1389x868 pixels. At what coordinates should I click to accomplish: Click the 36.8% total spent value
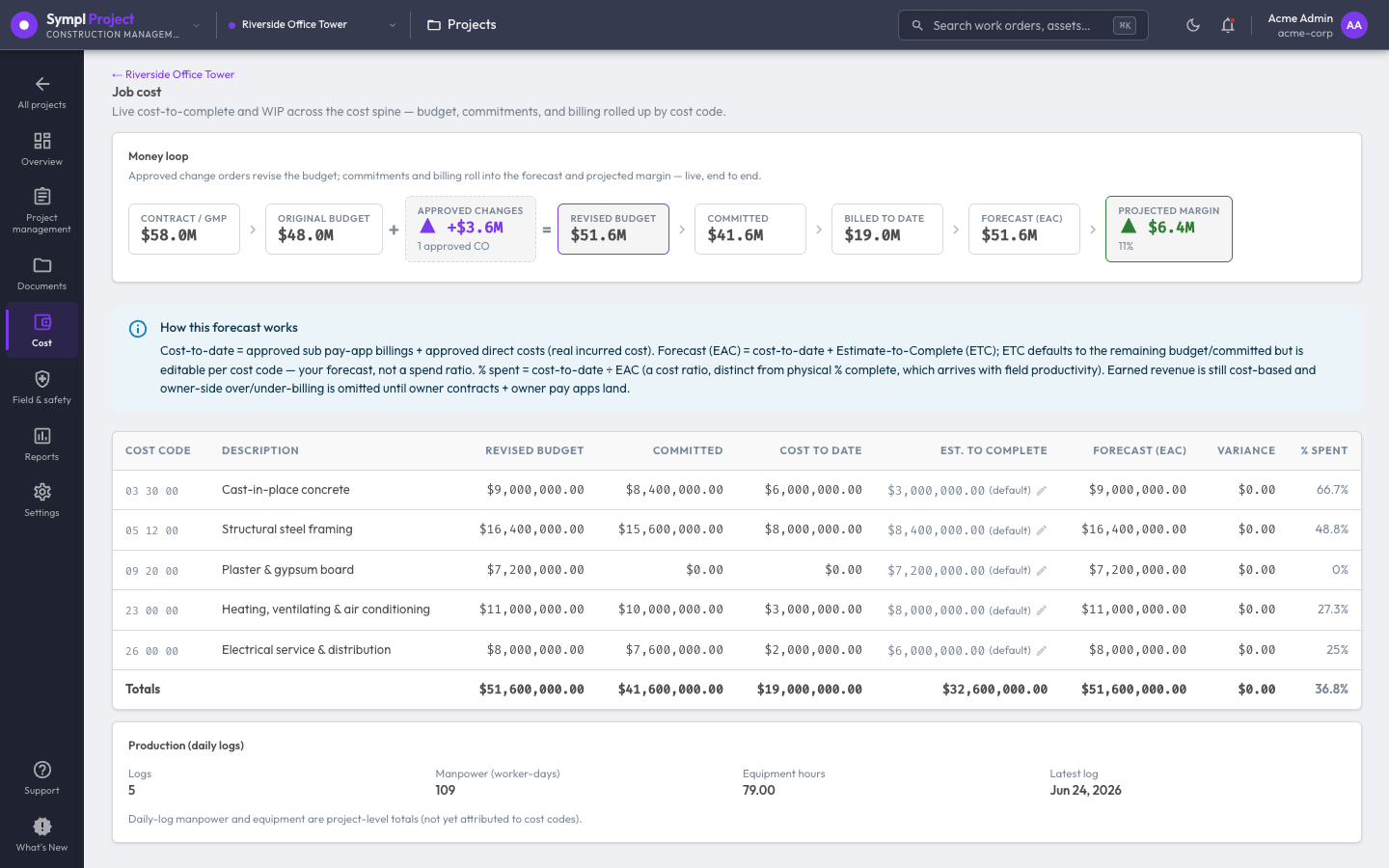click(x=1331, y=689)
